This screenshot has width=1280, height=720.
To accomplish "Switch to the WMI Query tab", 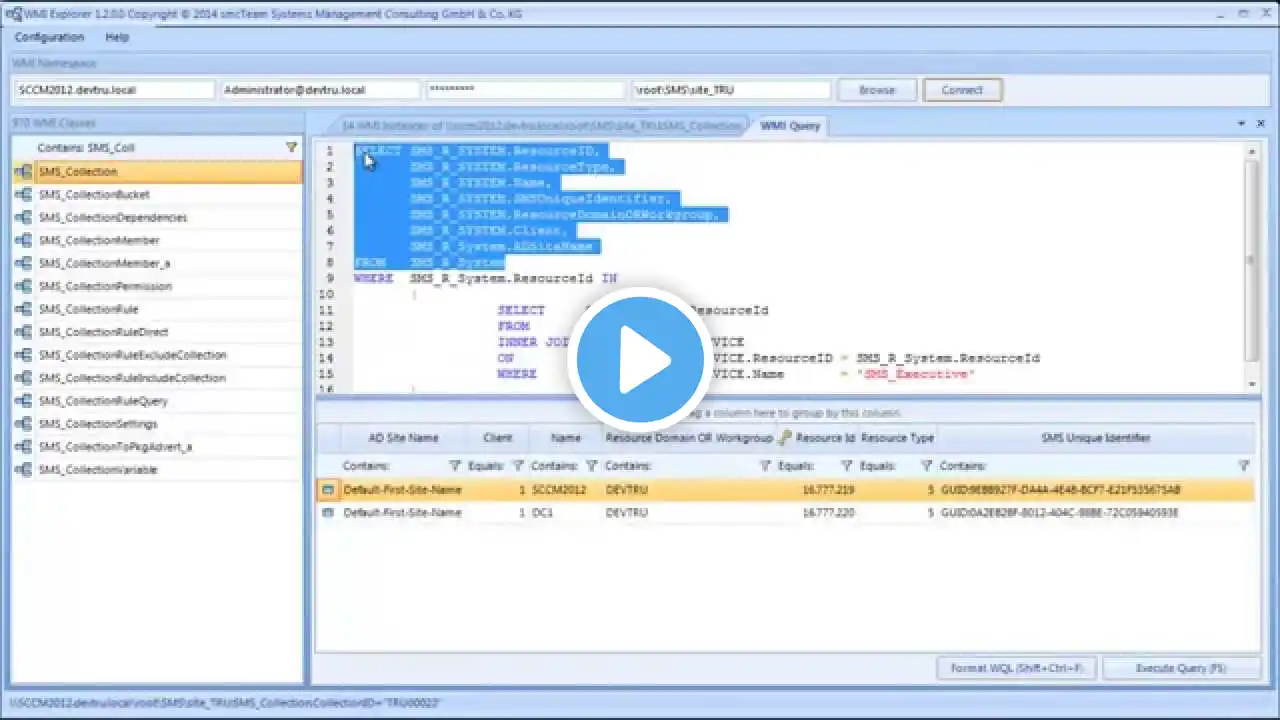I will pyautogui.click(x=790, y=126).
